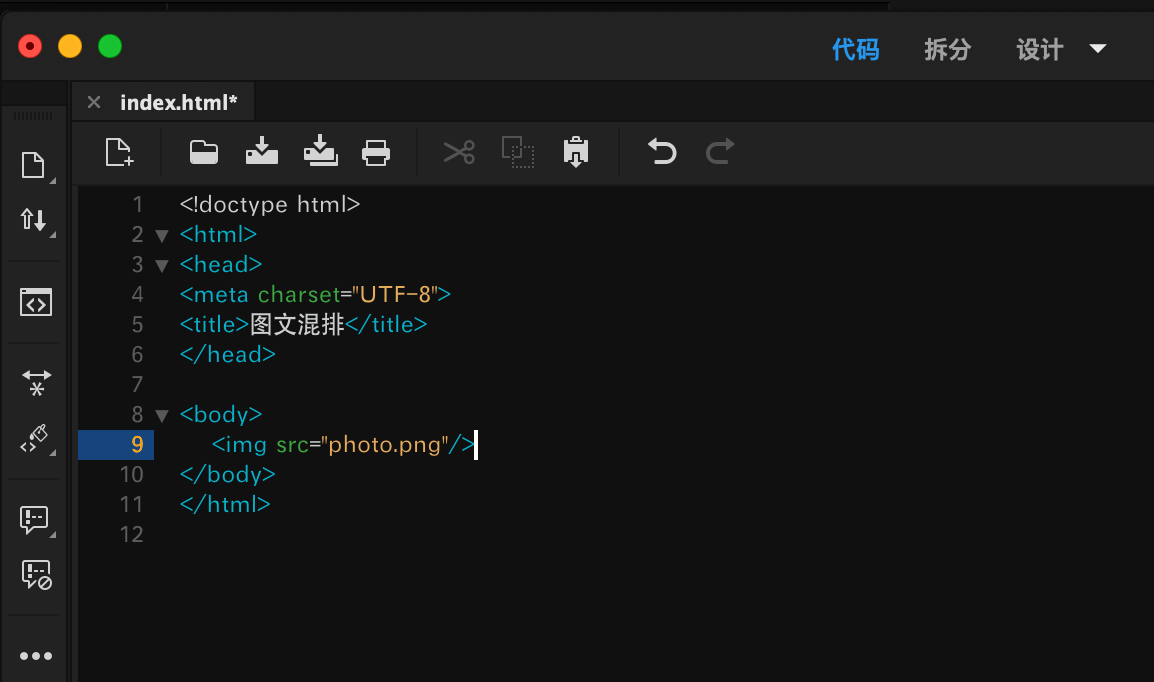Apply Comment using the speech bubble icon
Image resolution: width=1154 pixels, height=682 pixels.
click(x=34, y=519)
